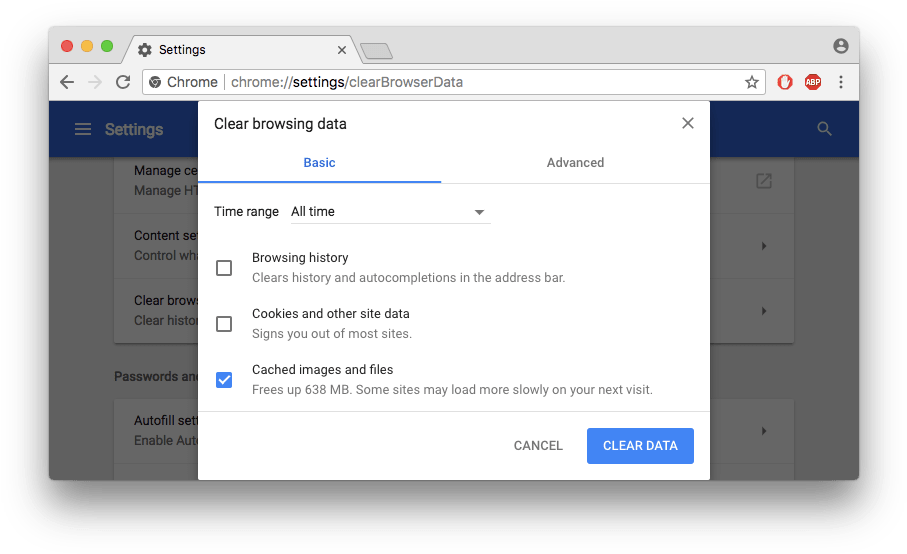Click the 'Cookies and other site data' label
This screenshot has height=554, width=907.
click(x=330, y=313)
